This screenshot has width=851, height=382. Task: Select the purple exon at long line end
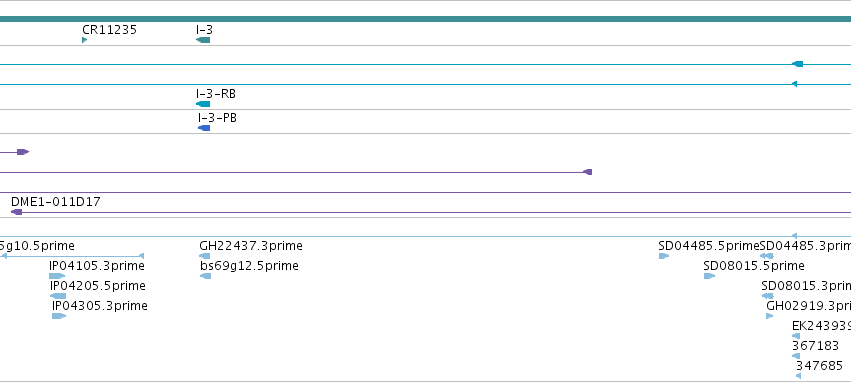pos(588,172)
